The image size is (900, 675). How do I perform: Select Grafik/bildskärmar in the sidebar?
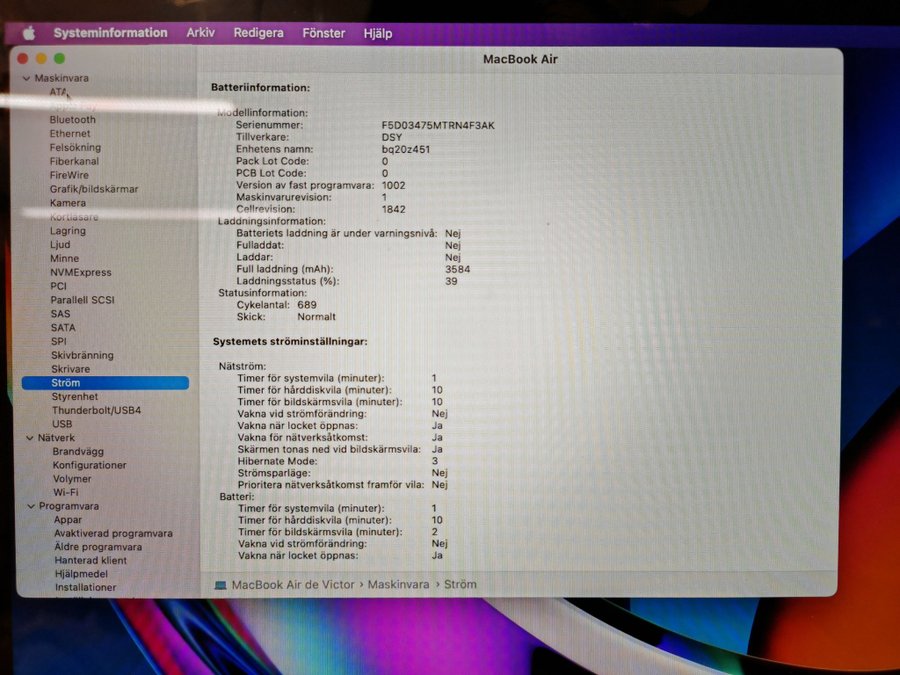(94, 189)
